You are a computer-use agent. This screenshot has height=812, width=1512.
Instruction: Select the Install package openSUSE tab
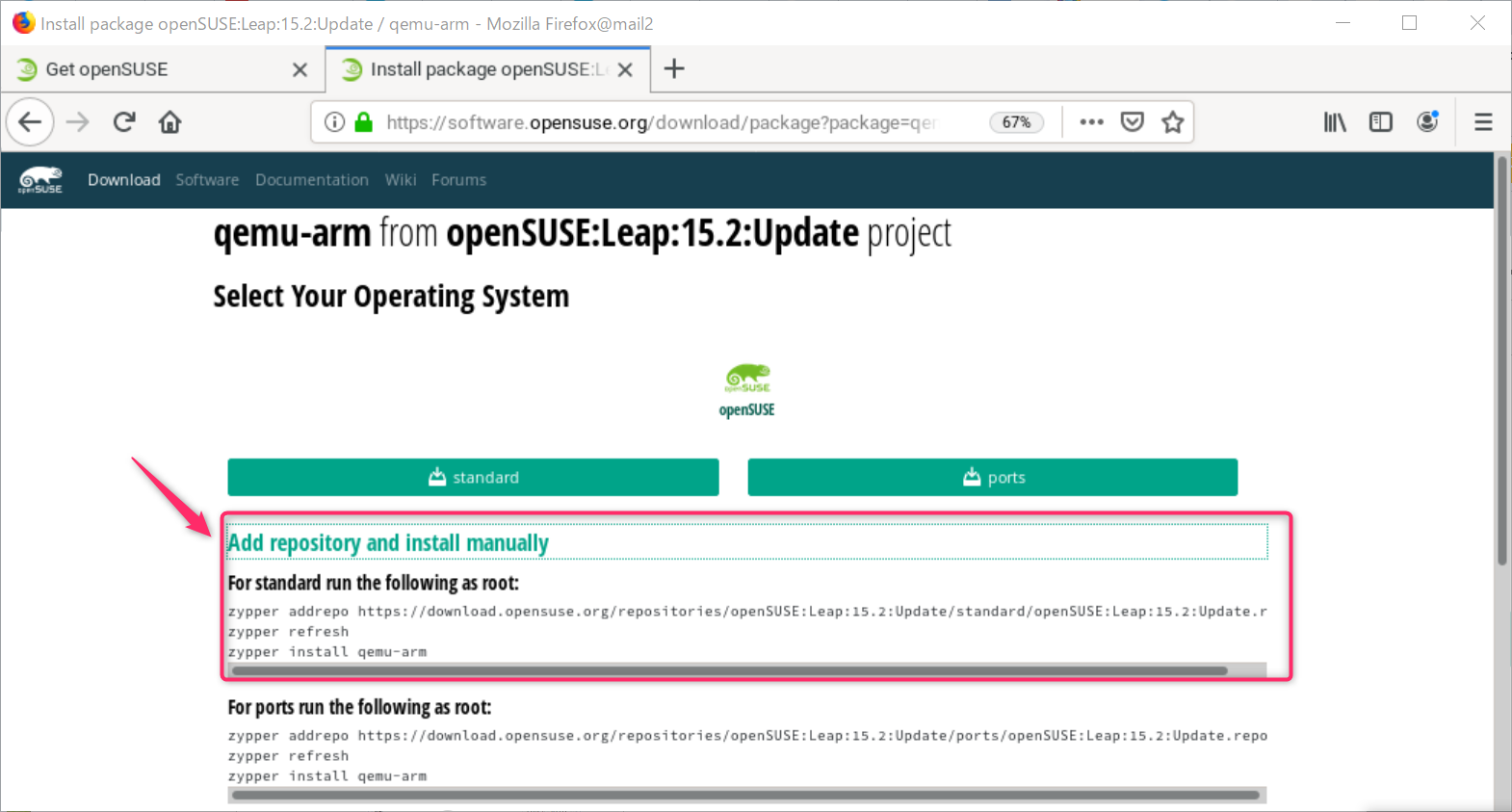pyautogui.click(x=488, y=69)
